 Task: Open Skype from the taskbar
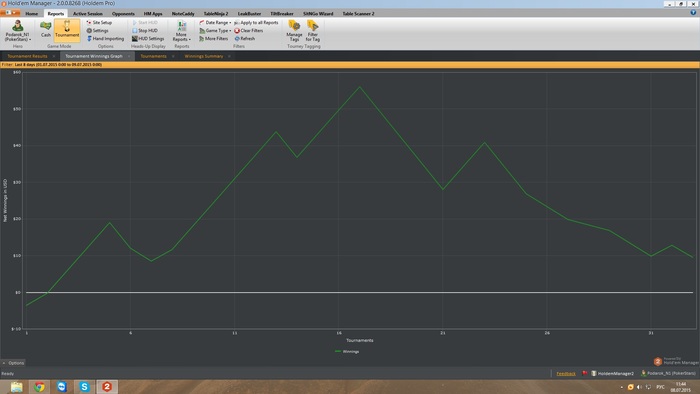(x=84, y=386)
